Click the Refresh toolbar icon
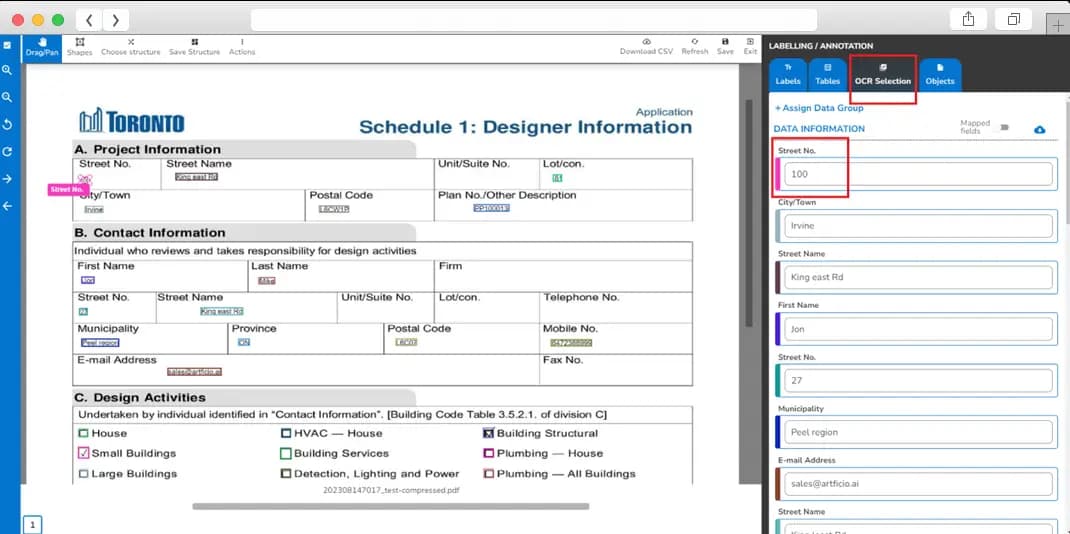The height and width of the screenshot is (534, 1070). (x=695, y=47)
